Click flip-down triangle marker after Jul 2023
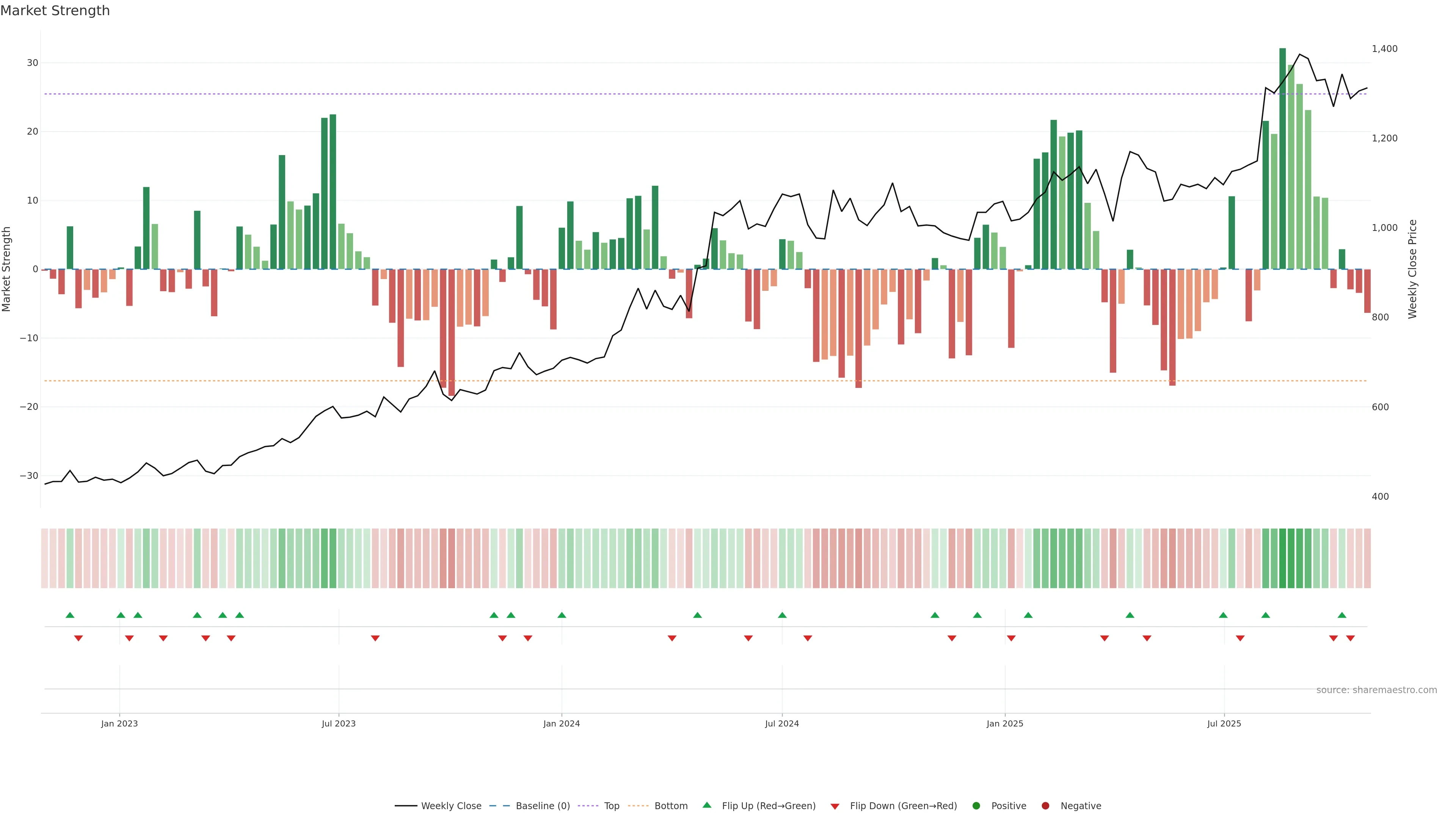The image size is (1456, 819). [x=375, y=638]
